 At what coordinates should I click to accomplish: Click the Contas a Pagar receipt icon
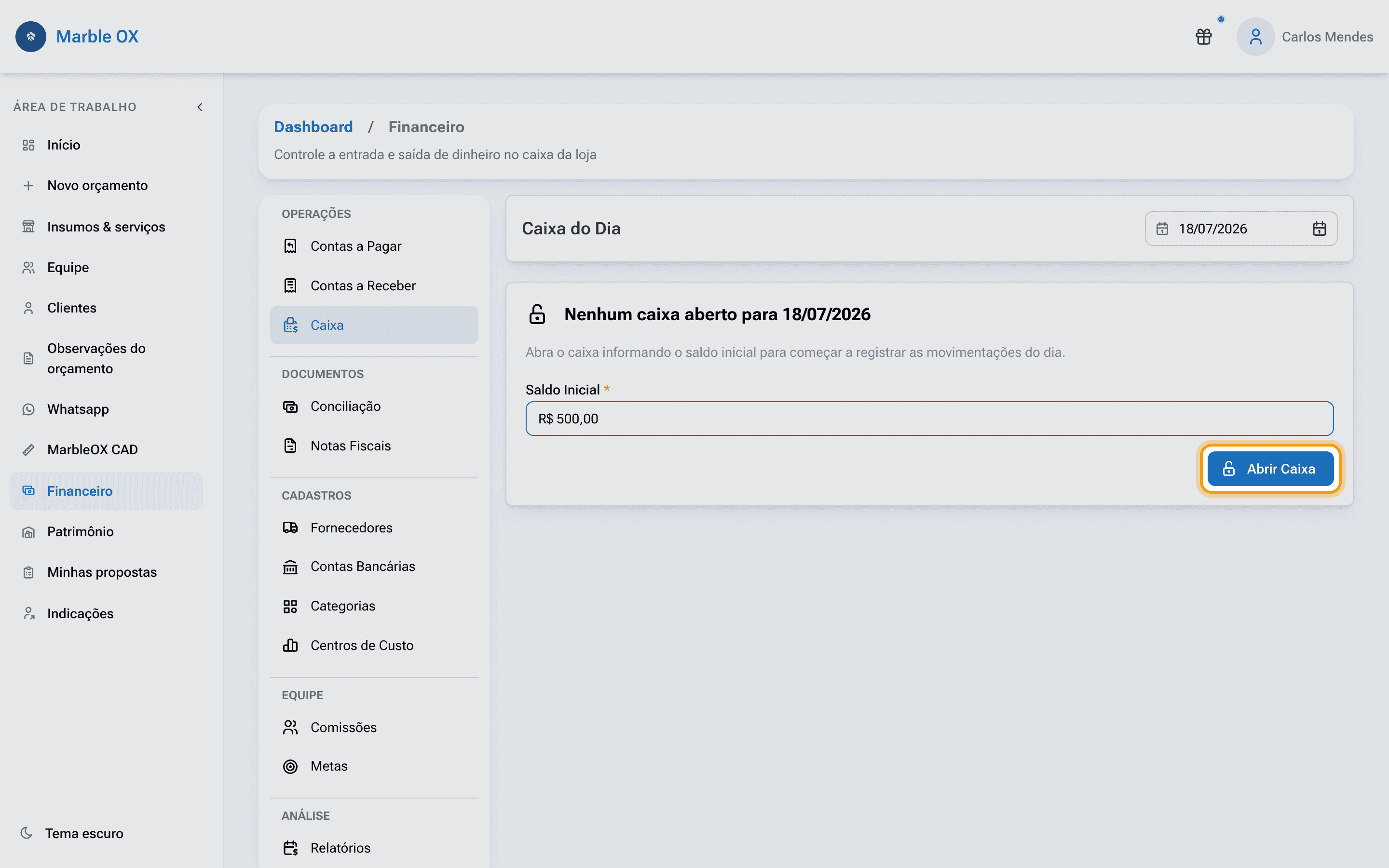click(290, 246)
